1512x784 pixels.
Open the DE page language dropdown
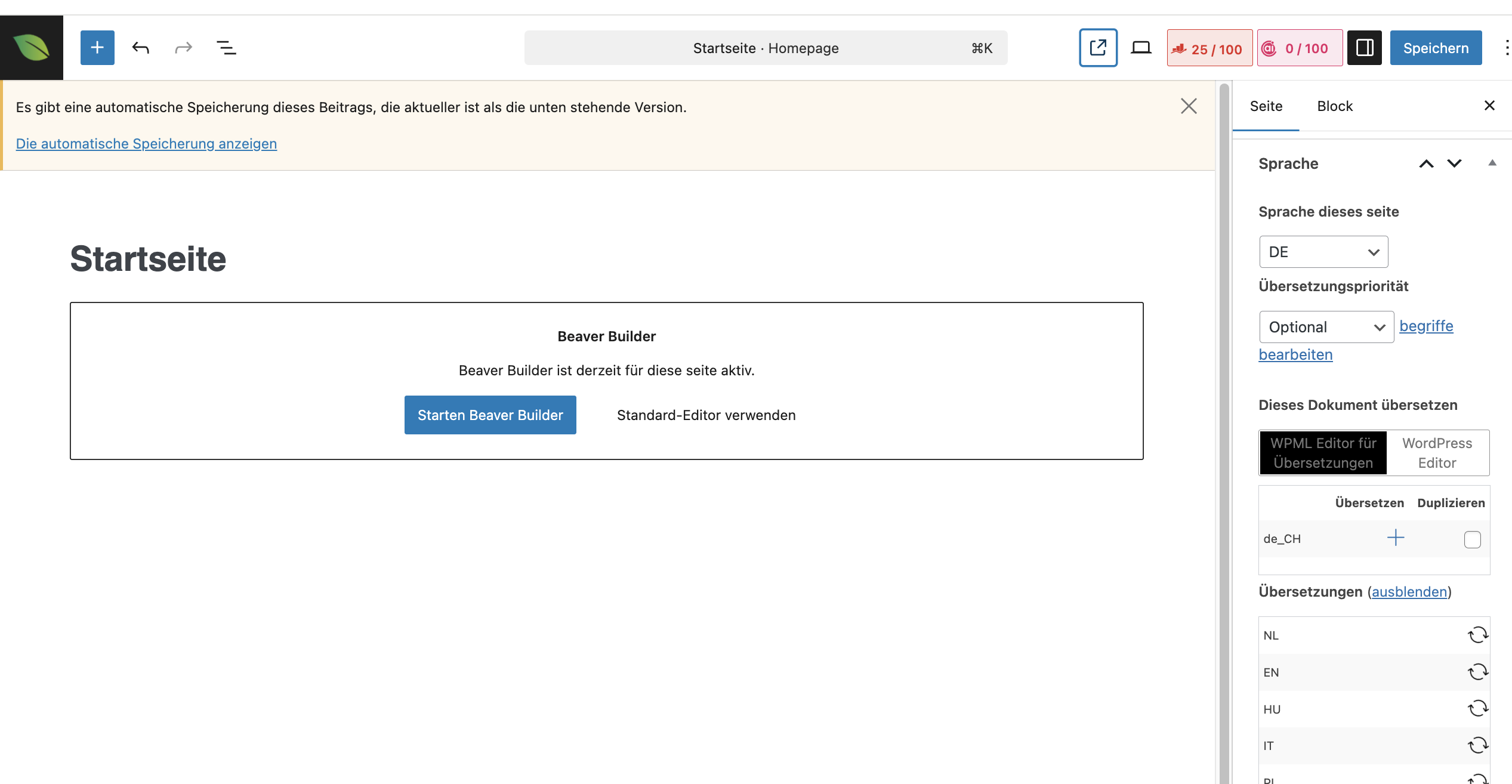pos(1323,252)
